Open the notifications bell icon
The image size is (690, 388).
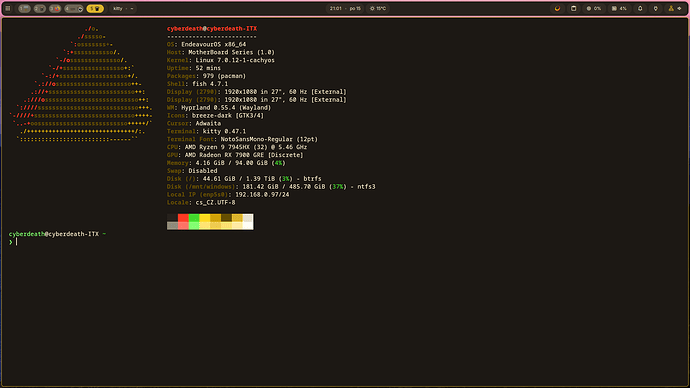(x=640, y=8)
